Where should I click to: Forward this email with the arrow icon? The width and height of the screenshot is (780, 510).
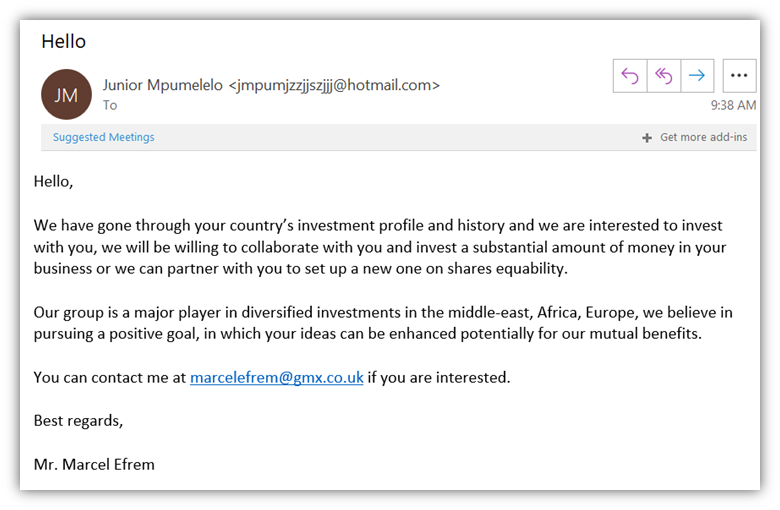click(x=697, y=76)
